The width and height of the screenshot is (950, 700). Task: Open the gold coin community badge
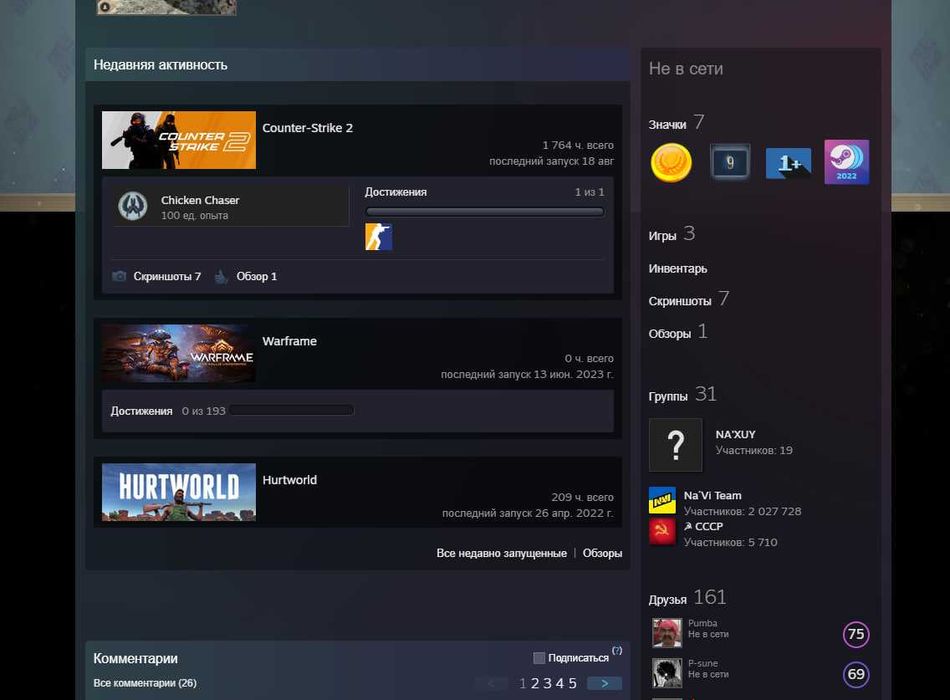click(x=671, y=162)
